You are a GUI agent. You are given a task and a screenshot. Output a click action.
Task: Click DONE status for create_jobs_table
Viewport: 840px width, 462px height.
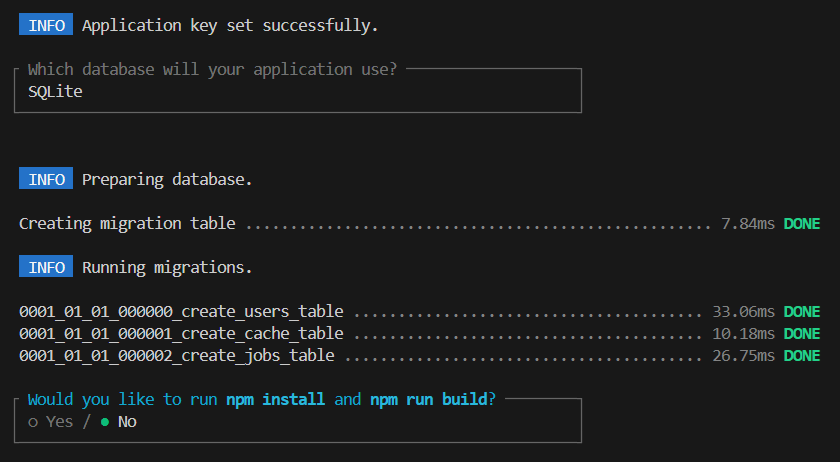(801, 356)
